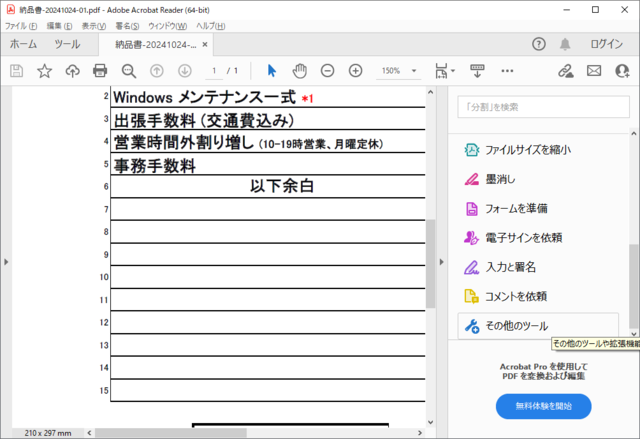
Task: Send file by email envelope icon
Action: (594, 71)
